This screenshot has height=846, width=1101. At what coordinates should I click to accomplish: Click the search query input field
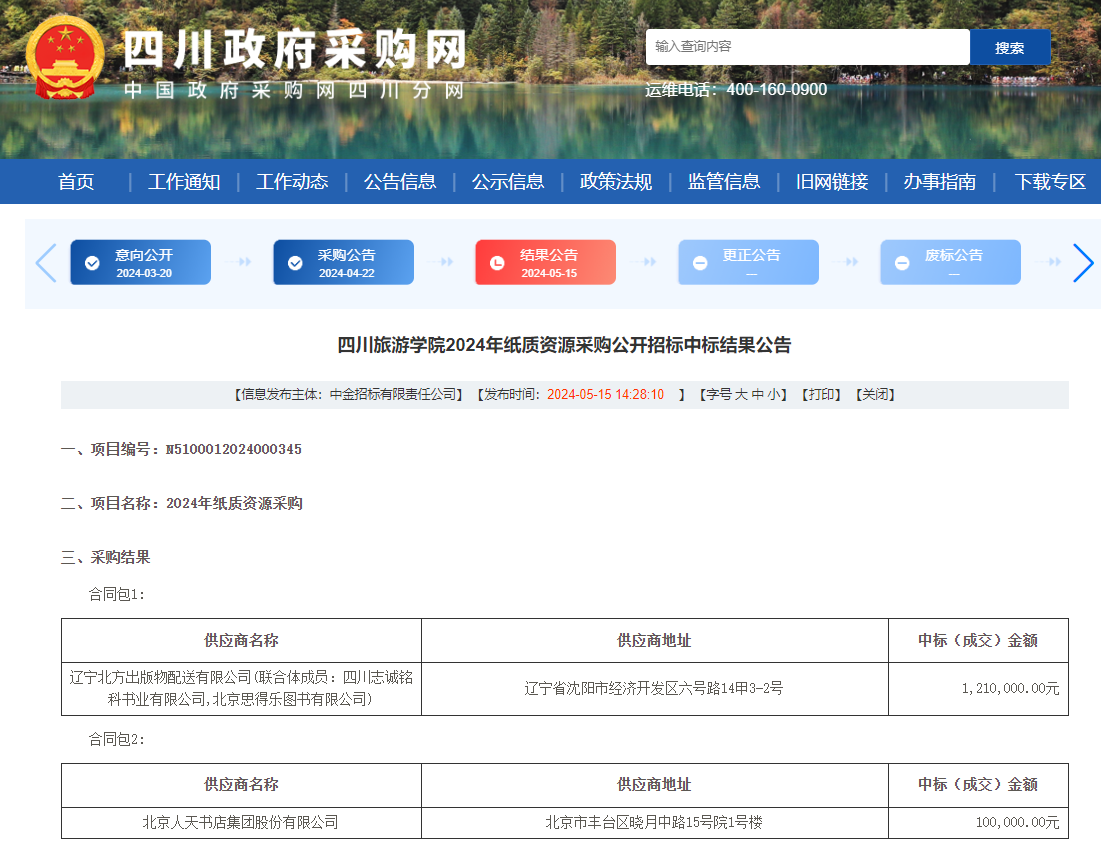pos(807,47)
